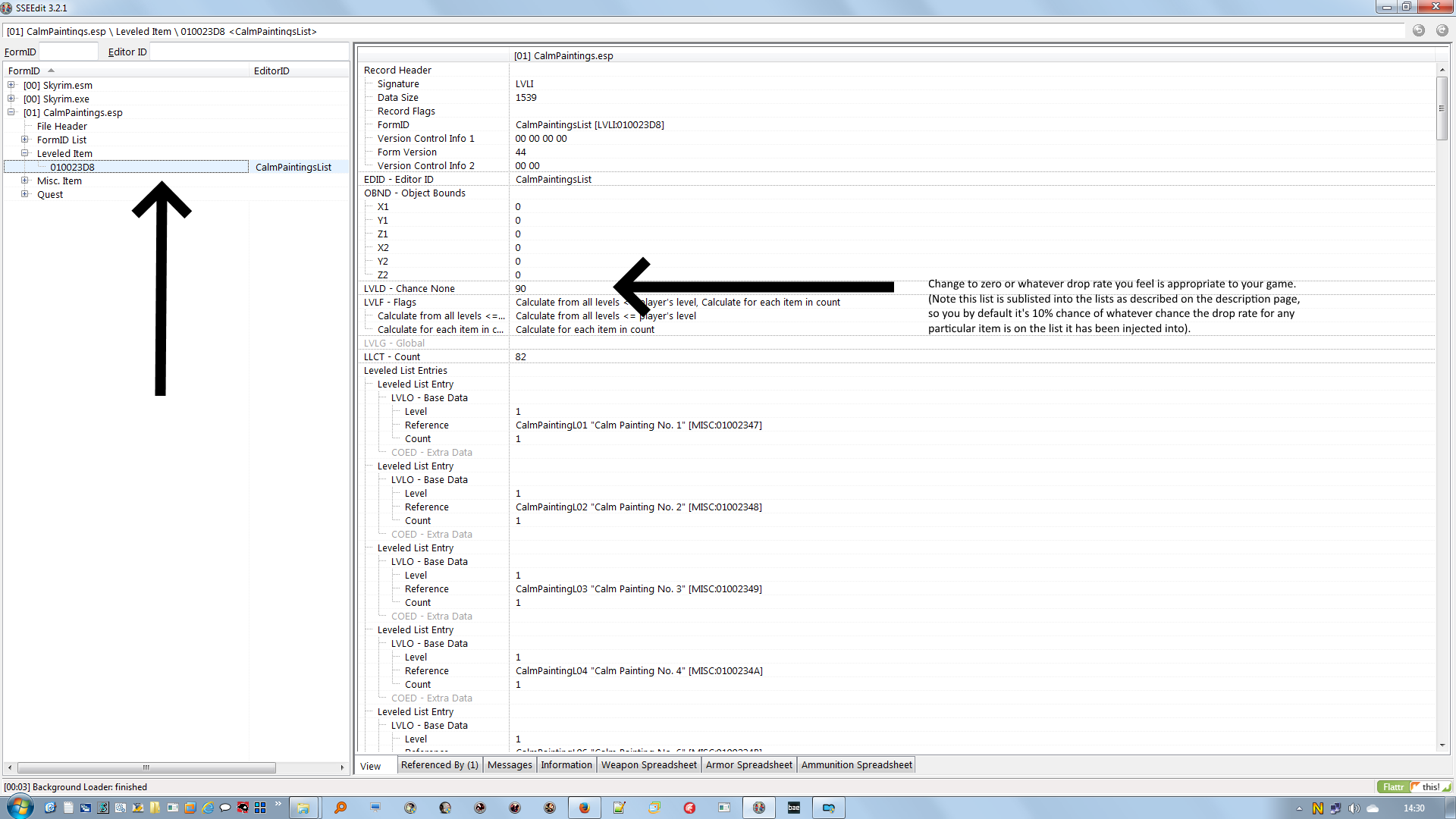Click the LVLF - Flags row label
The width and height of the screenshot is (1456, 819).
pos(390,302)
